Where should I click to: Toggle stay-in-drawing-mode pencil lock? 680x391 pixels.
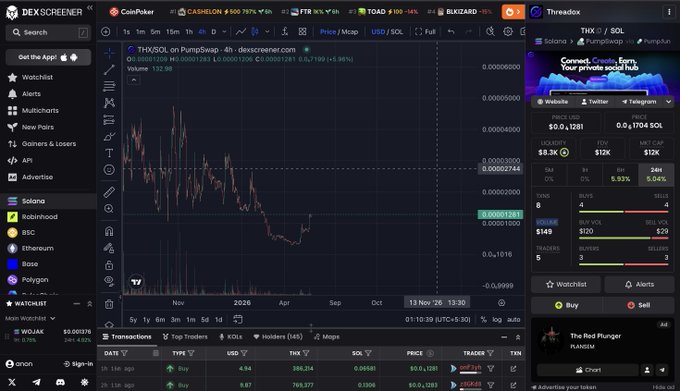tap(109, 248)
